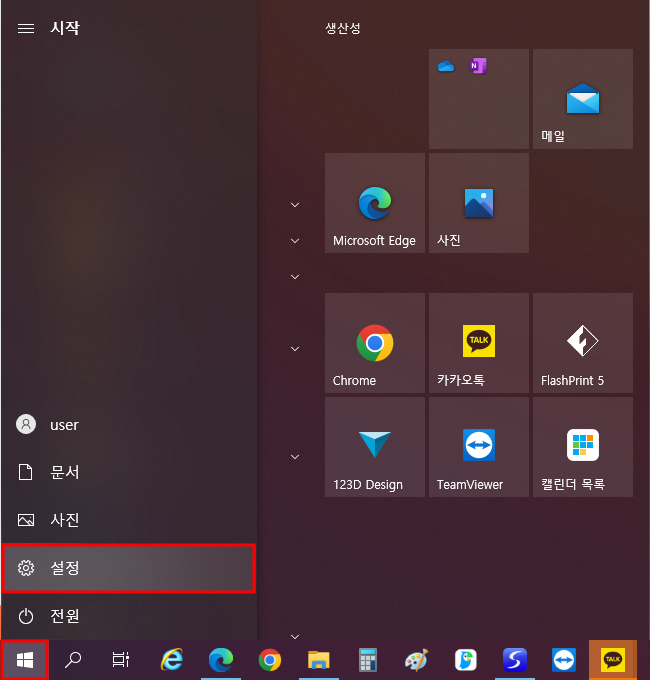Open OneNote in the tile folder
The width and height of the screenshot is (650, 680).
click(478, 66)
